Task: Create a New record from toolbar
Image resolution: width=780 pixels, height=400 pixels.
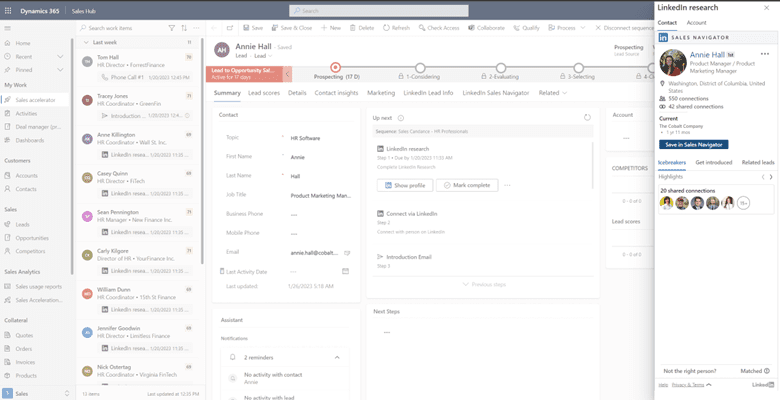Action: tap(331, 28)
